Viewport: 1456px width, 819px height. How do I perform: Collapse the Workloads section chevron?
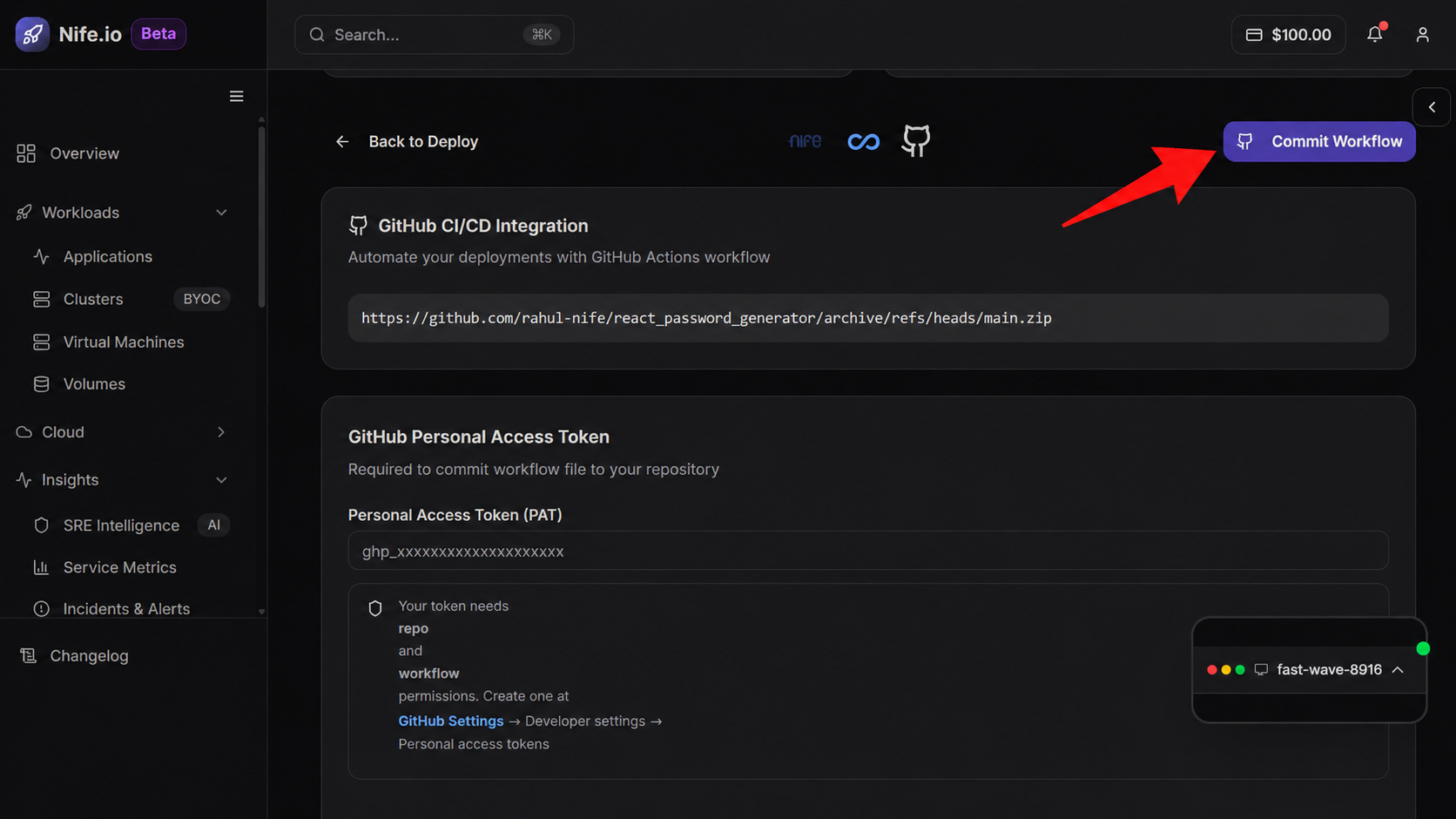coord(221,213)
